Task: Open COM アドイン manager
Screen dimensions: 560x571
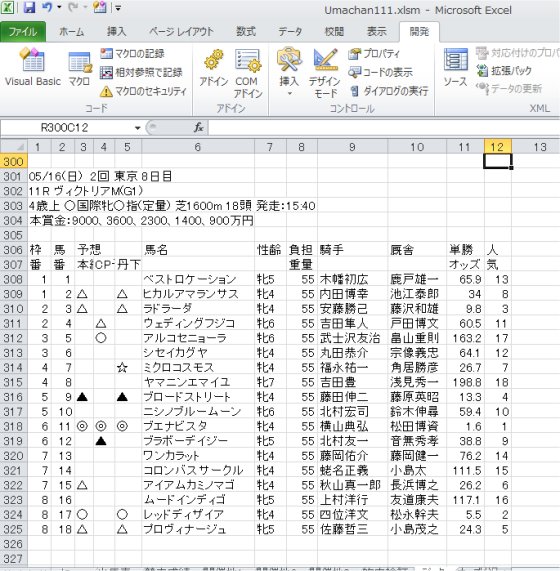Action: pos(248,73)
